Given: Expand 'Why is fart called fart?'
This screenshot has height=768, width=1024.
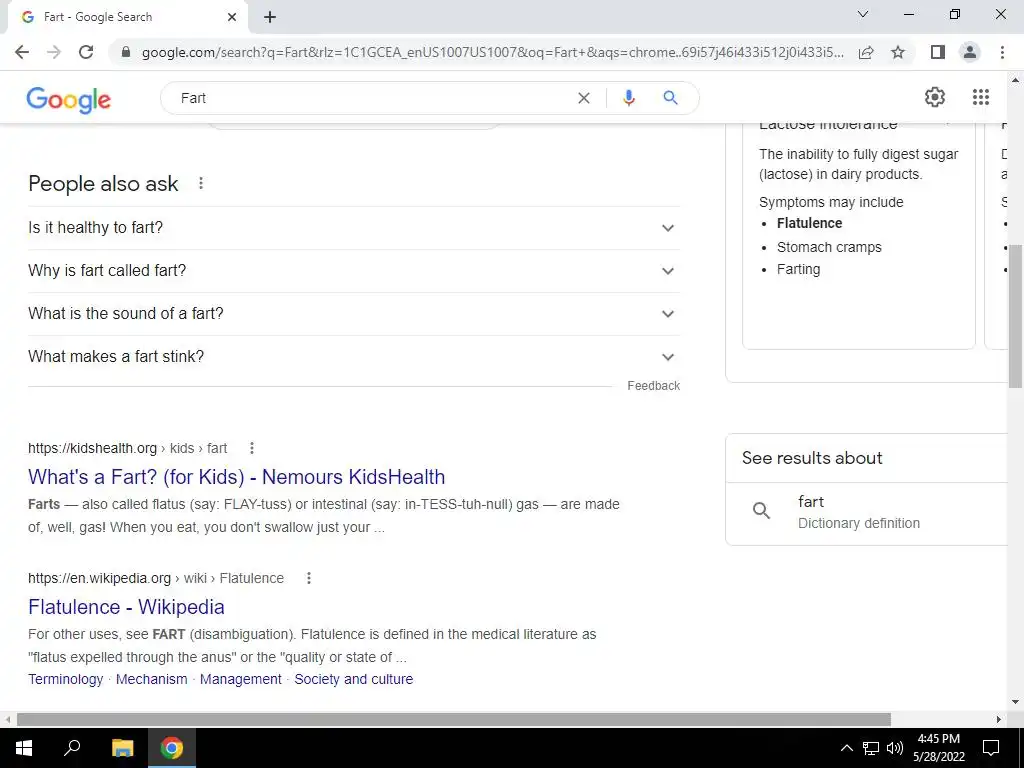Looking at the screenshot, I should (x=354, y=271).
